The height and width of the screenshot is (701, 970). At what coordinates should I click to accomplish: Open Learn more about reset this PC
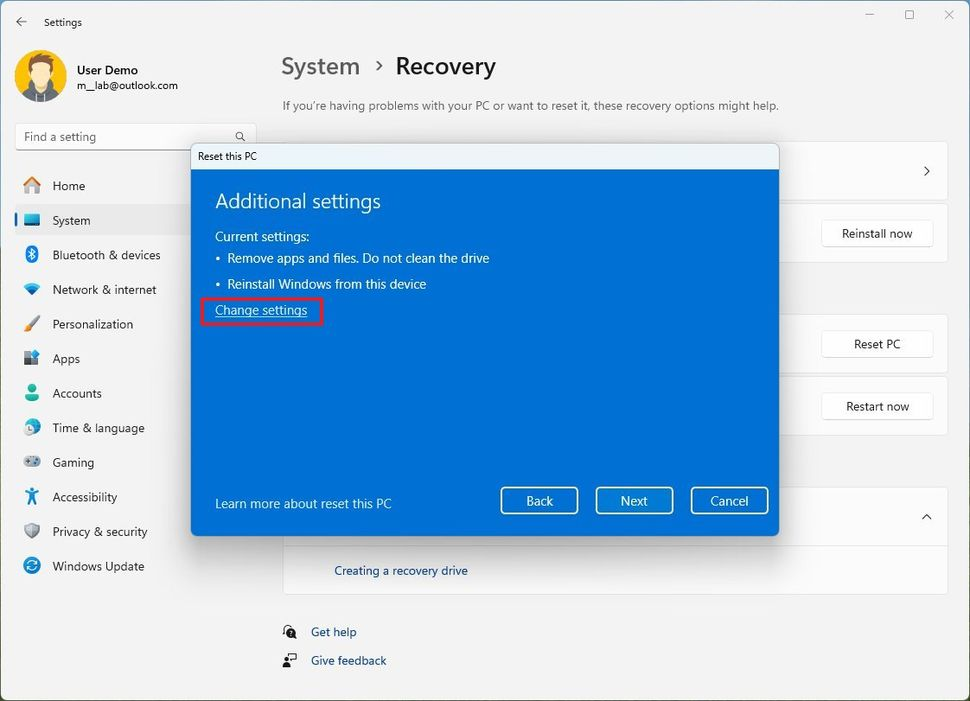point(303,504)
